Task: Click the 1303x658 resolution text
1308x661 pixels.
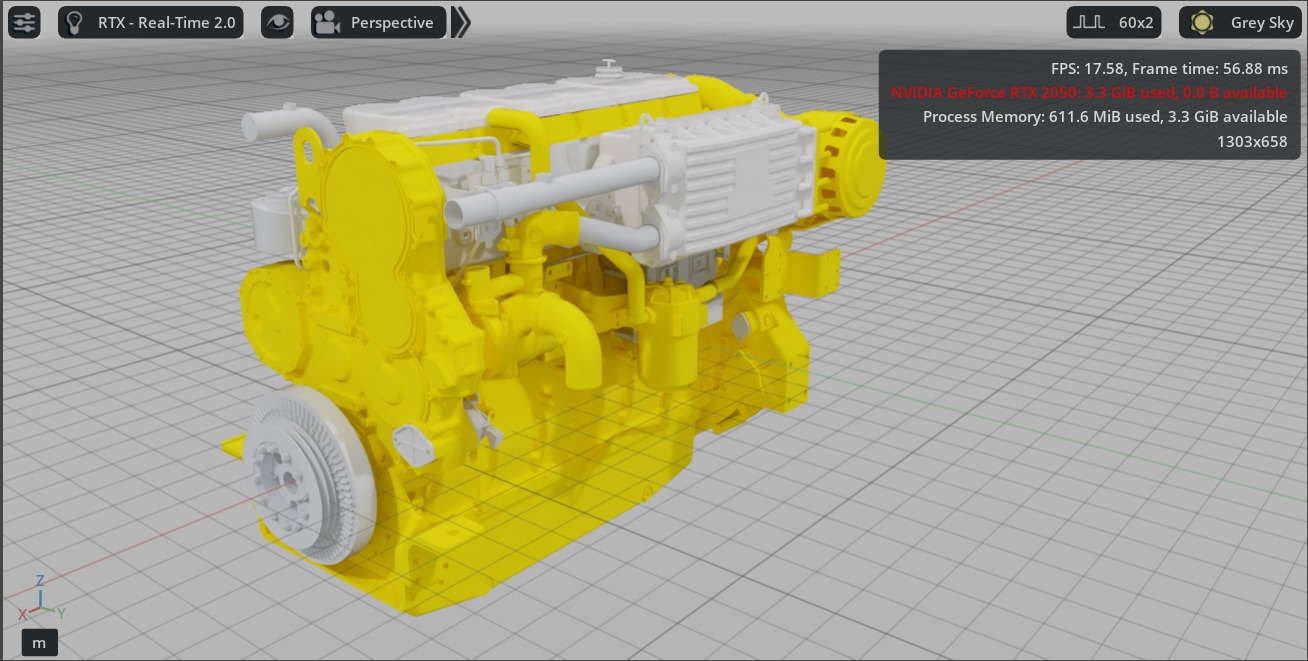Action: coord(1252,141)
